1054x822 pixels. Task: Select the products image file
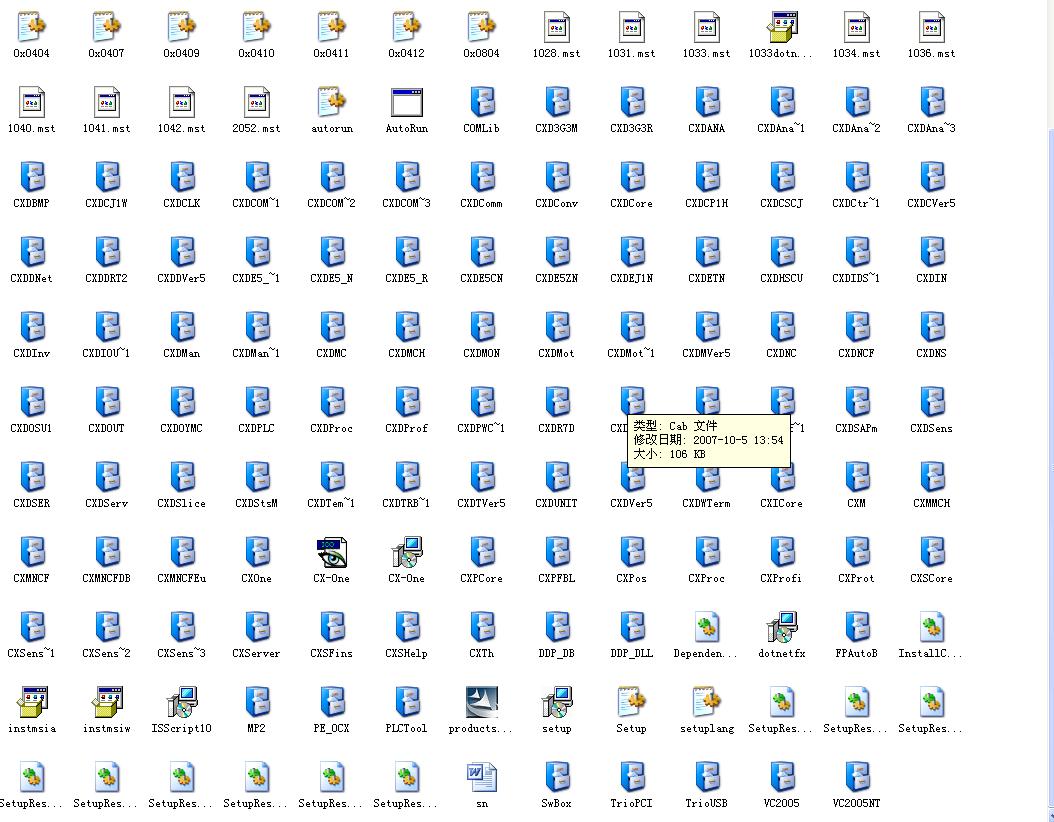click(x=481, y=703)
